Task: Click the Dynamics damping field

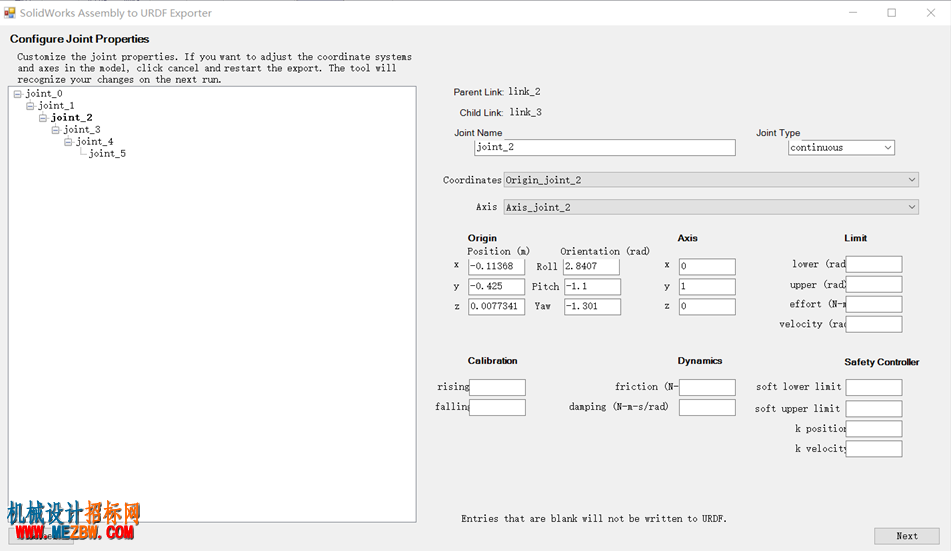Action: click(x=707, y=407)
